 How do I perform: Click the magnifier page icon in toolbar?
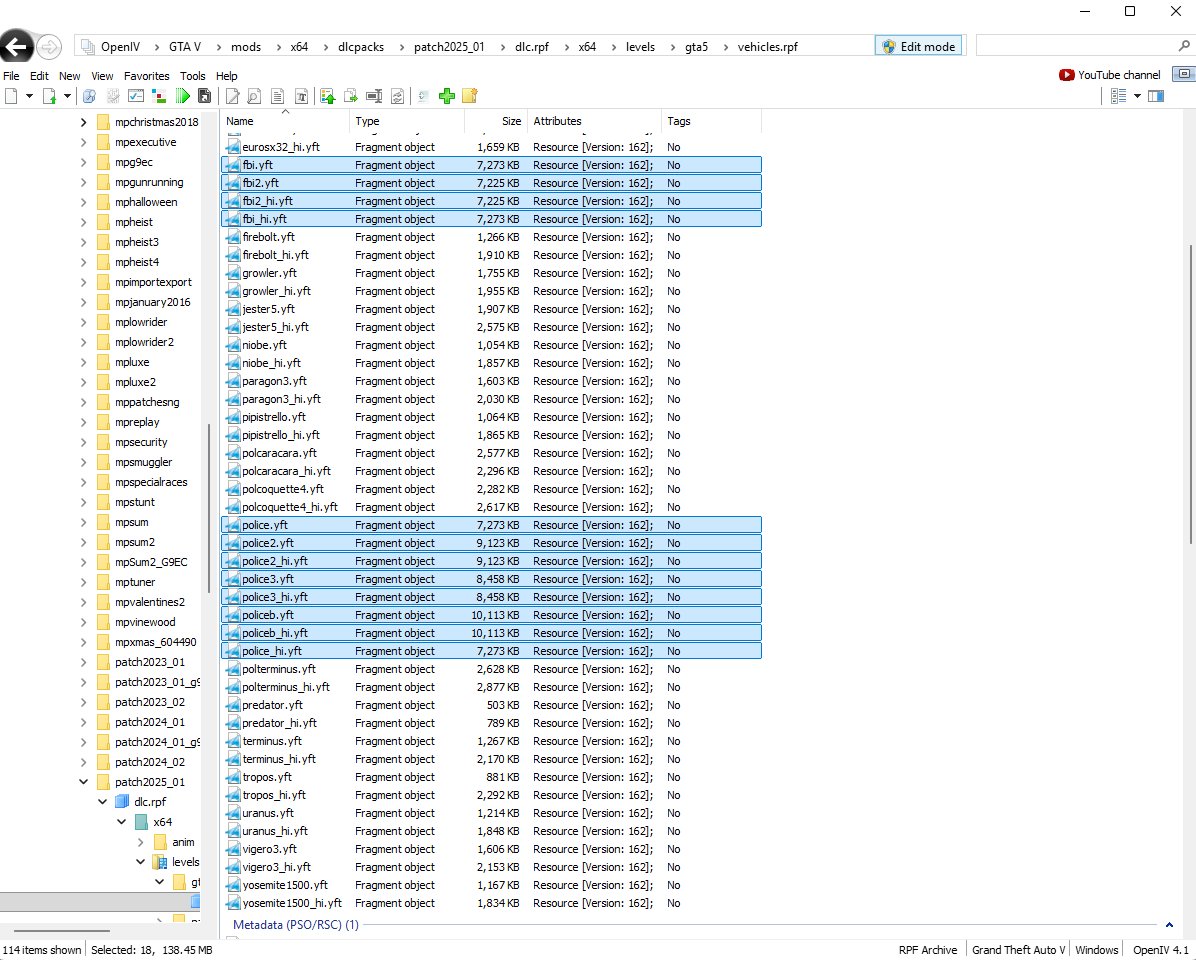coord(254,96)
